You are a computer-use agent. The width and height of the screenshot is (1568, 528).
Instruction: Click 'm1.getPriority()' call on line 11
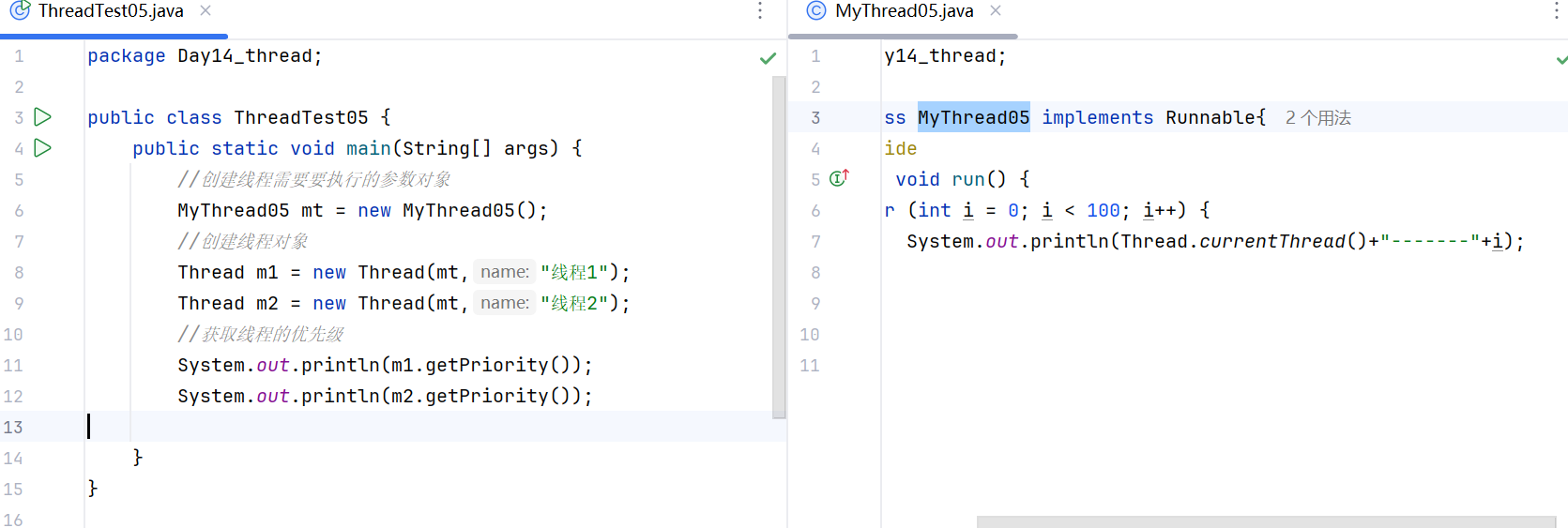pos(481,365)
